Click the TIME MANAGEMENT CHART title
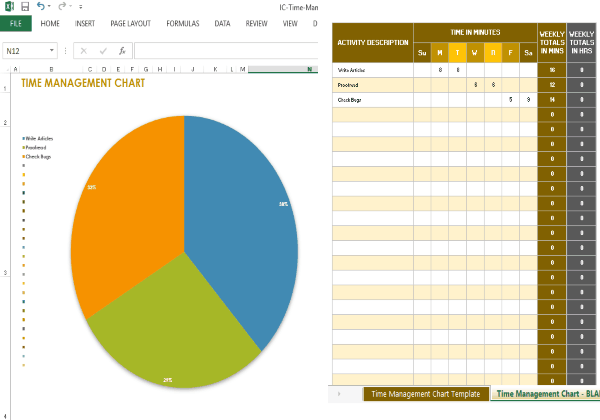Viewport: 600px width, 420px height. tap(83, 83)
